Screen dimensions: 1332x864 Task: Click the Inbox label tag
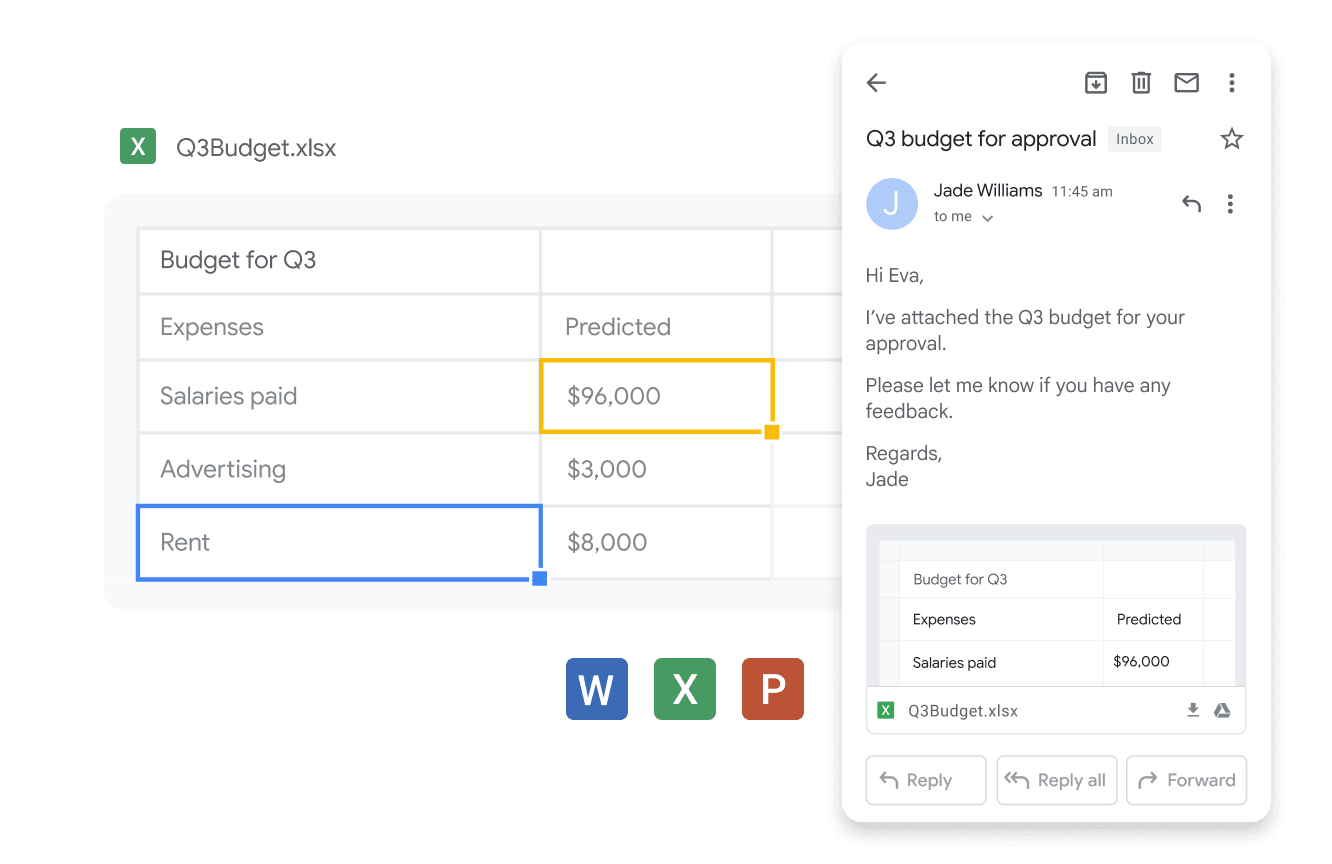(x=1135, y=139)
